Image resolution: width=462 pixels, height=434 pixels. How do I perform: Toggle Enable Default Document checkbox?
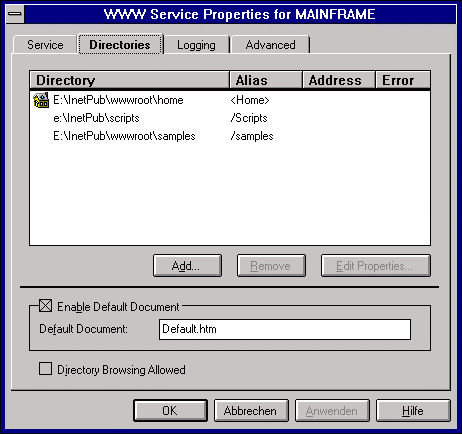(45, 306)
